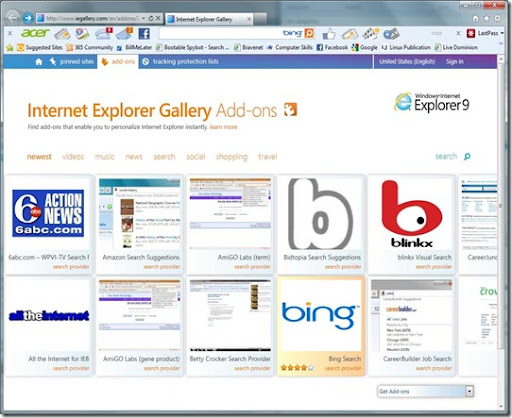Click the thumbs-up icon in toolbar
Viewport: 512px width, 418px height.
(329, 34)
